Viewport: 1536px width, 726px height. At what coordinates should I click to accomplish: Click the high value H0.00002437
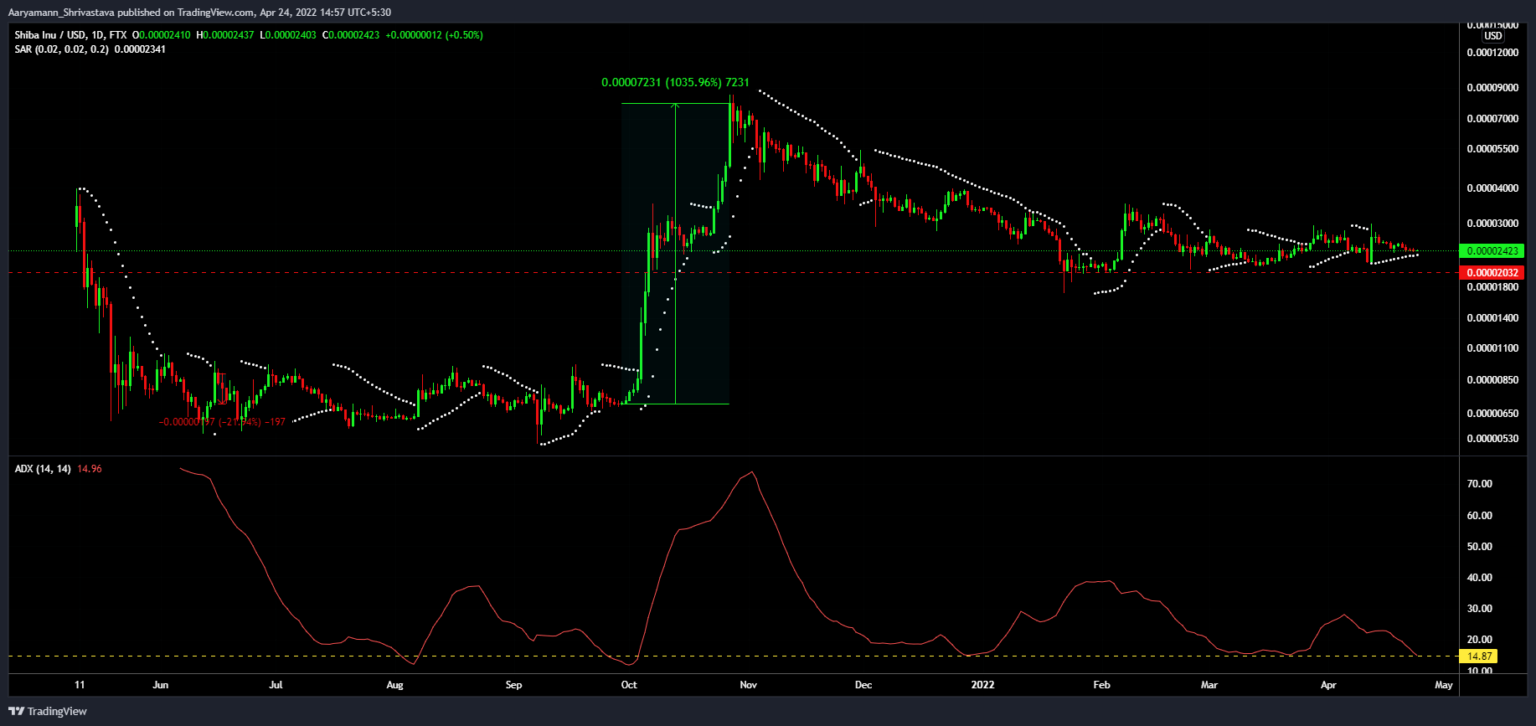click(x=226, y=35)
